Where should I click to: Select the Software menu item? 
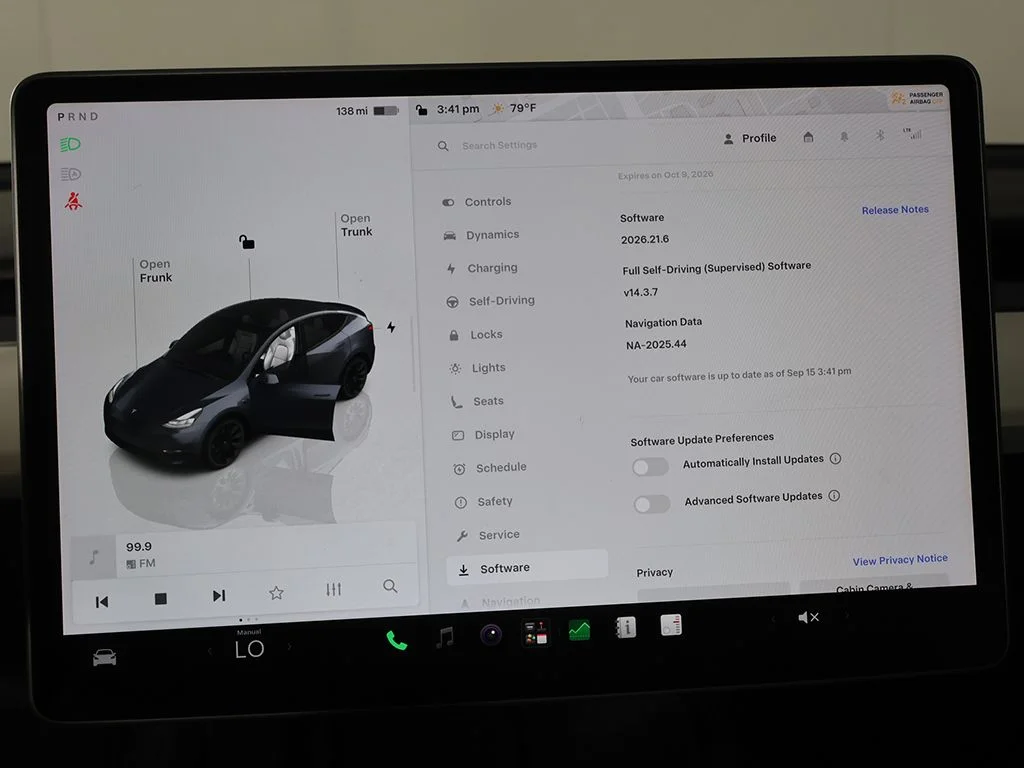coord(527,568)
